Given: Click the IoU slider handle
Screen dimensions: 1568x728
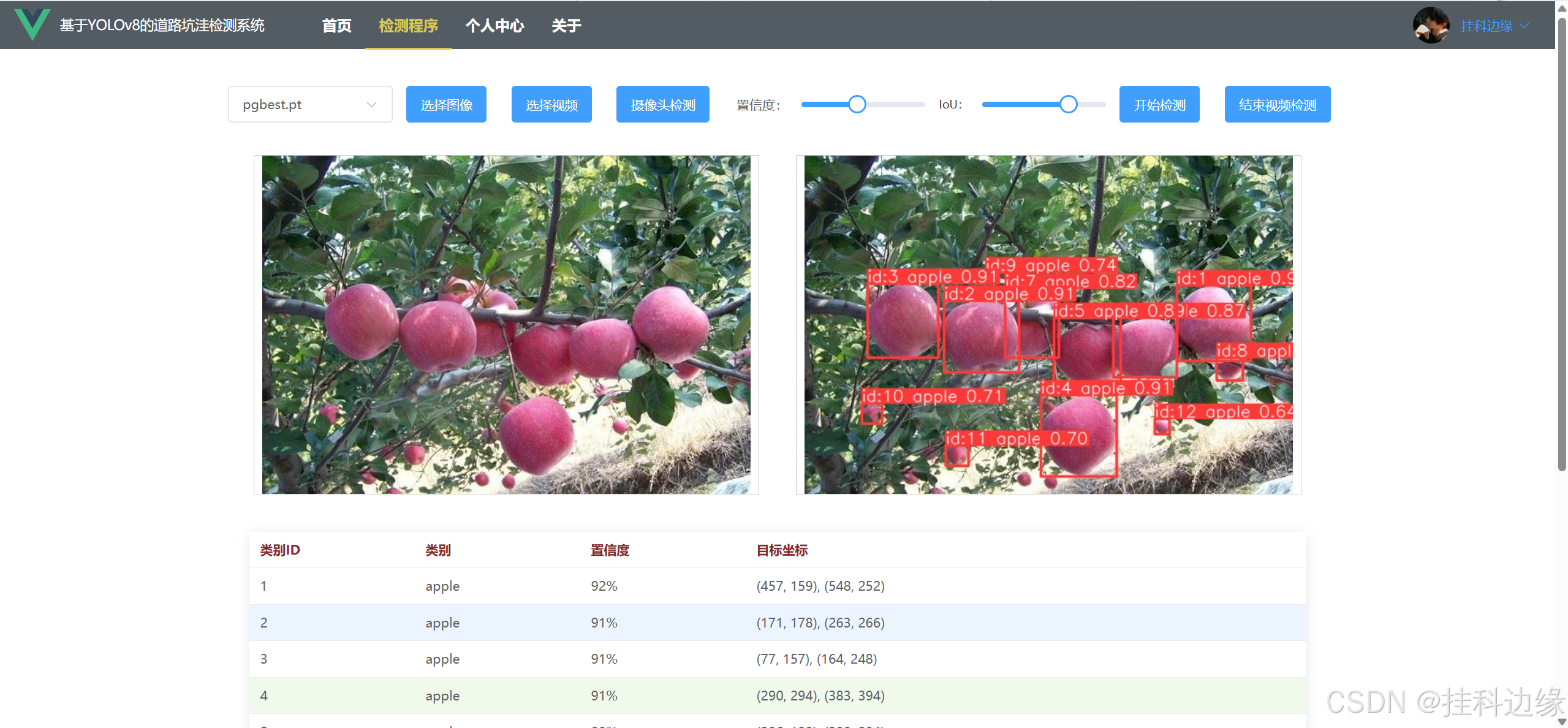Looking at the screenshot, I should pos(1068,105).
